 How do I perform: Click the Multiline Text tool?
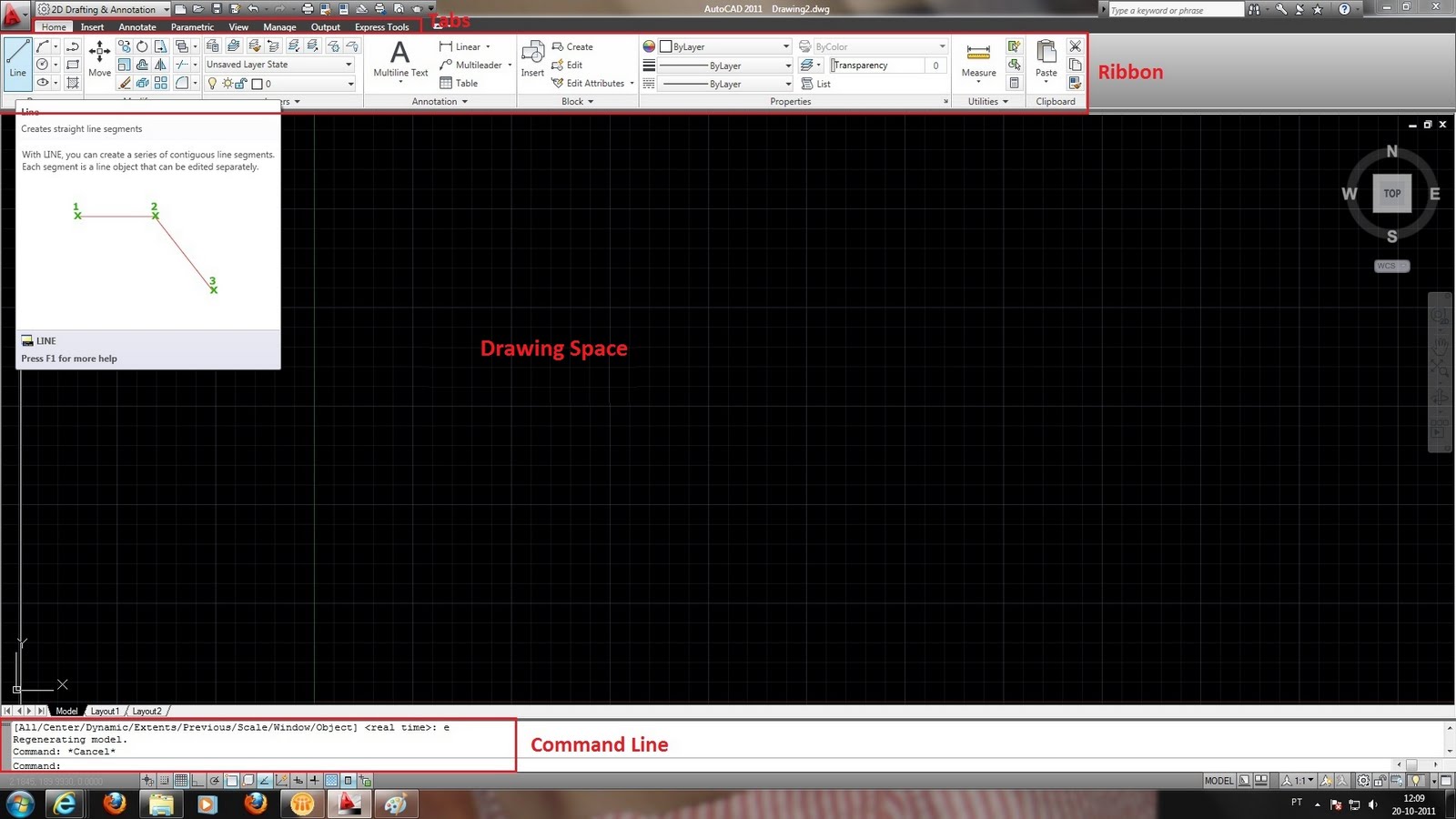click(399, 56)
